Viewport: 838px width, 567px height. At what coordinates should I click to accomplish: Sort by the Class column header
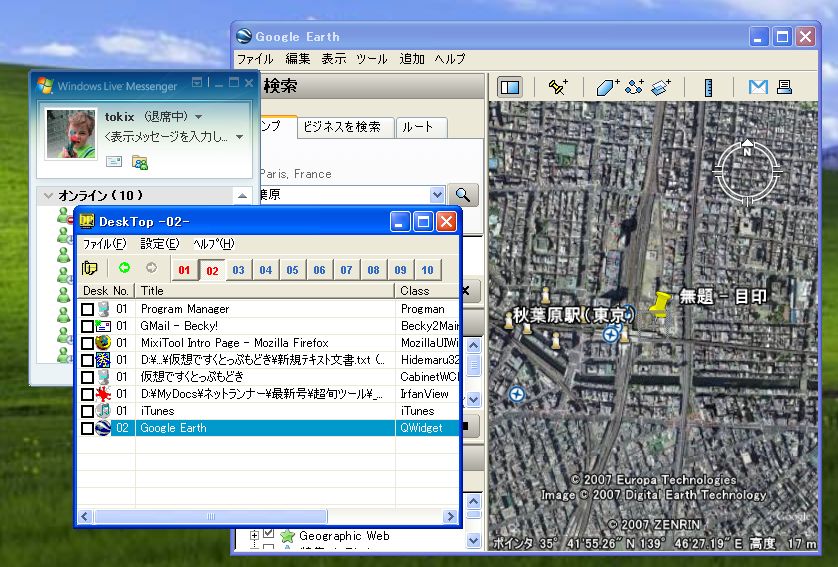tap(427, 291)
